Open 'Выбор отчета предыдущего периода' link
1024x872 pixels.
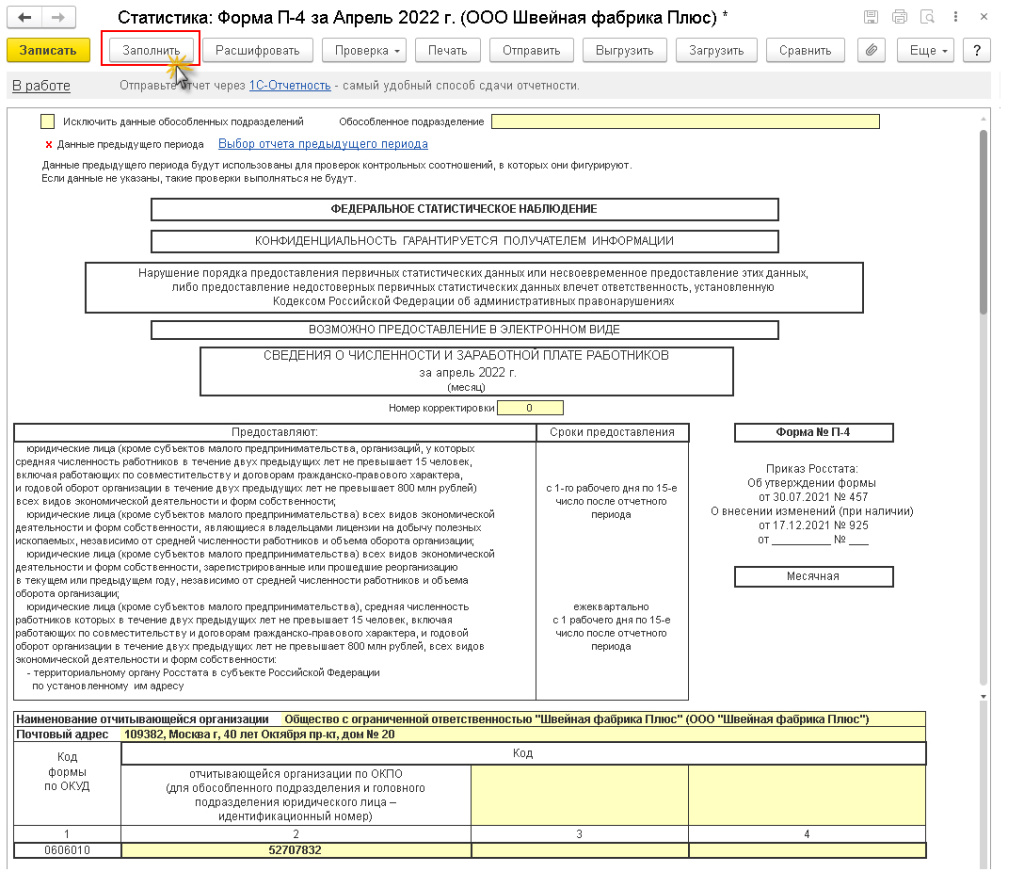[322, 144]
